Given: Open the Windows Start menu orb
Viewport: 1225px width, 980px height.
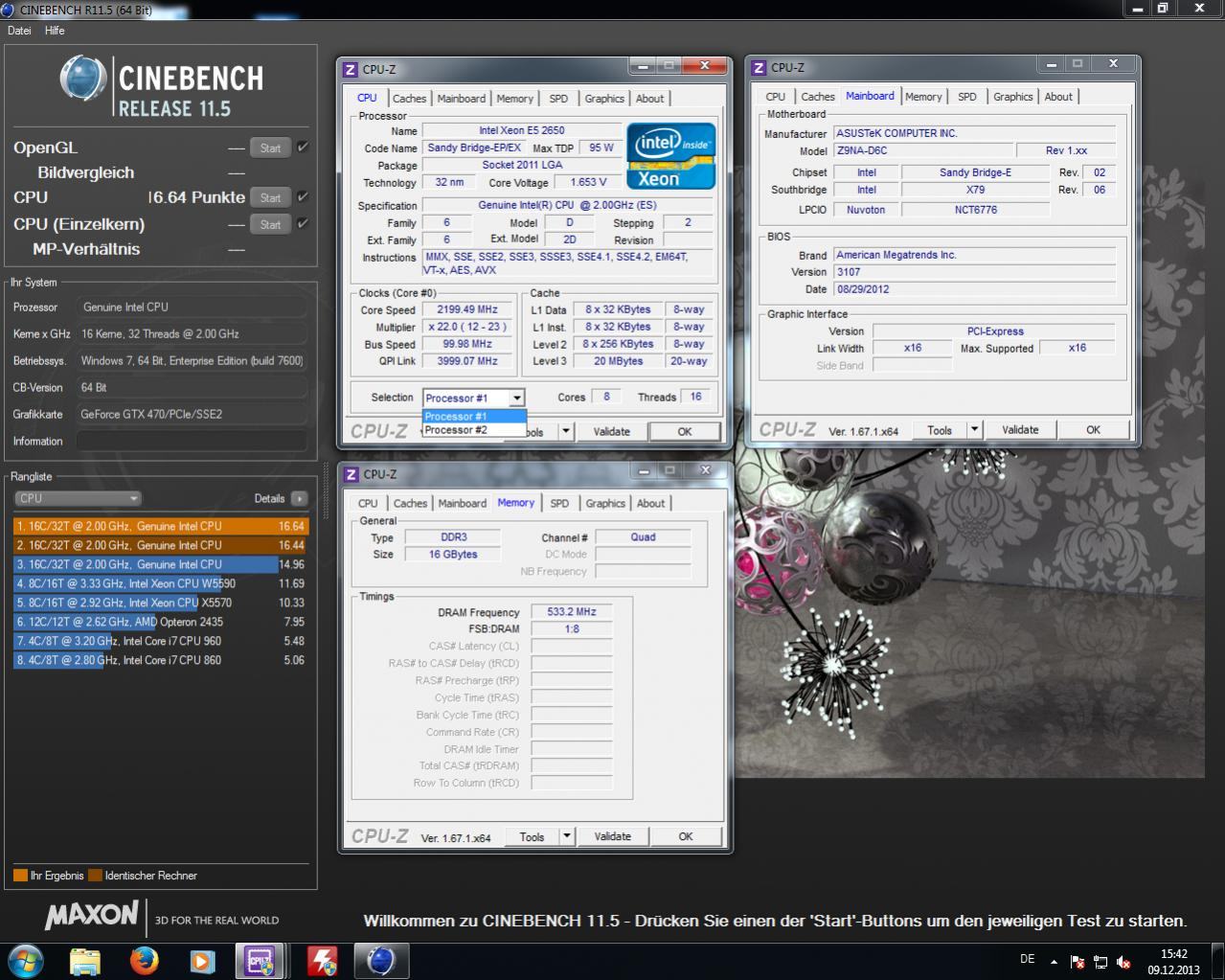Looking at the screenshot, I should (24, 960).
